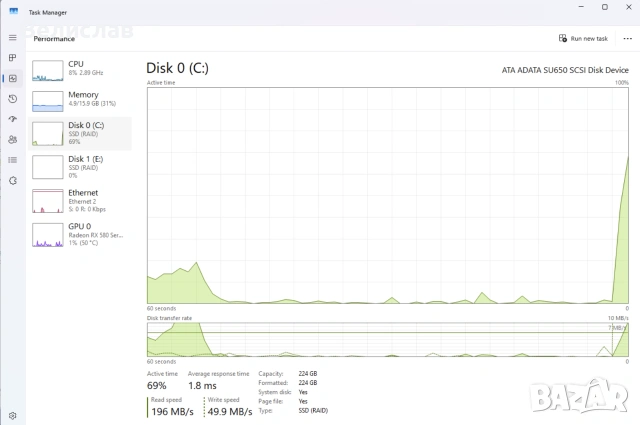Screen dimensions: 640x425
Task: Select the CPU performance item
Action: coord(80,70)
